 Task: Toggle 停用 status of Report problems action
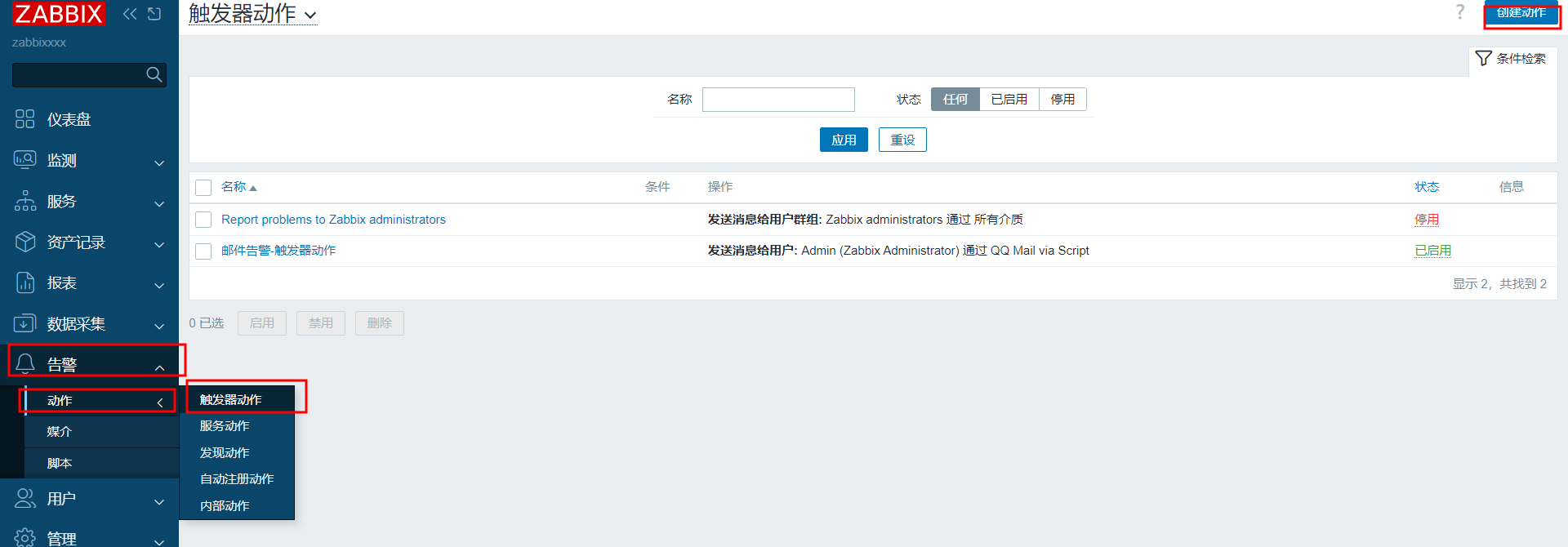coord(1427,220)
